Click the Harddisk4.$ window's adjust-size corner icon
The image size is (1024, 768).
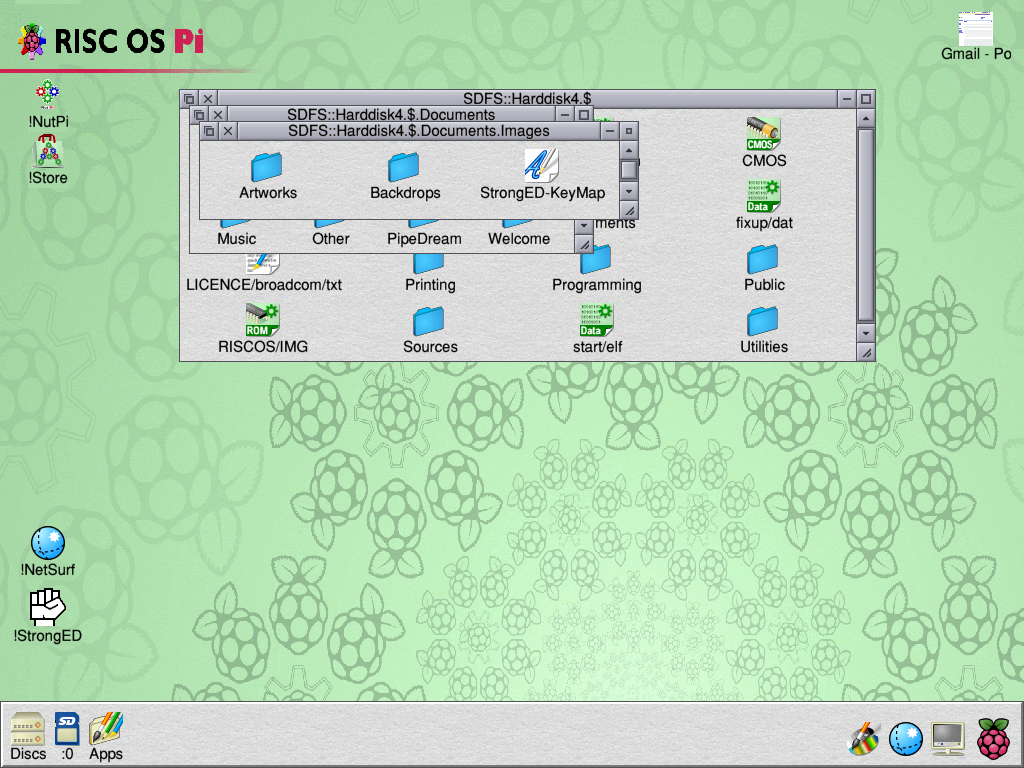866,353
